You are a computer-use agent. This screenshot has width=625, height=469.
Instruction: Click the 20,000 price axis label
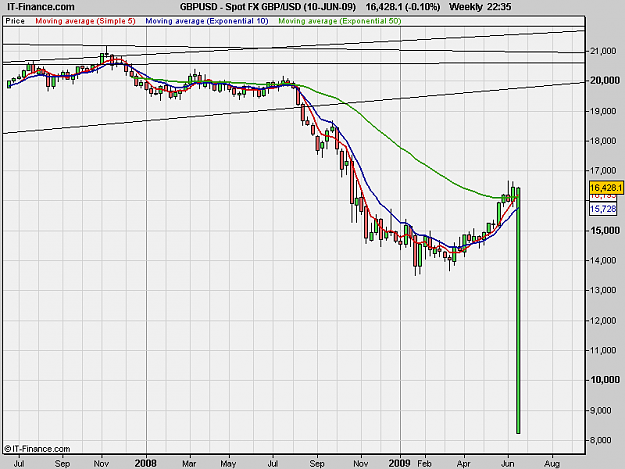click(605, 80)
